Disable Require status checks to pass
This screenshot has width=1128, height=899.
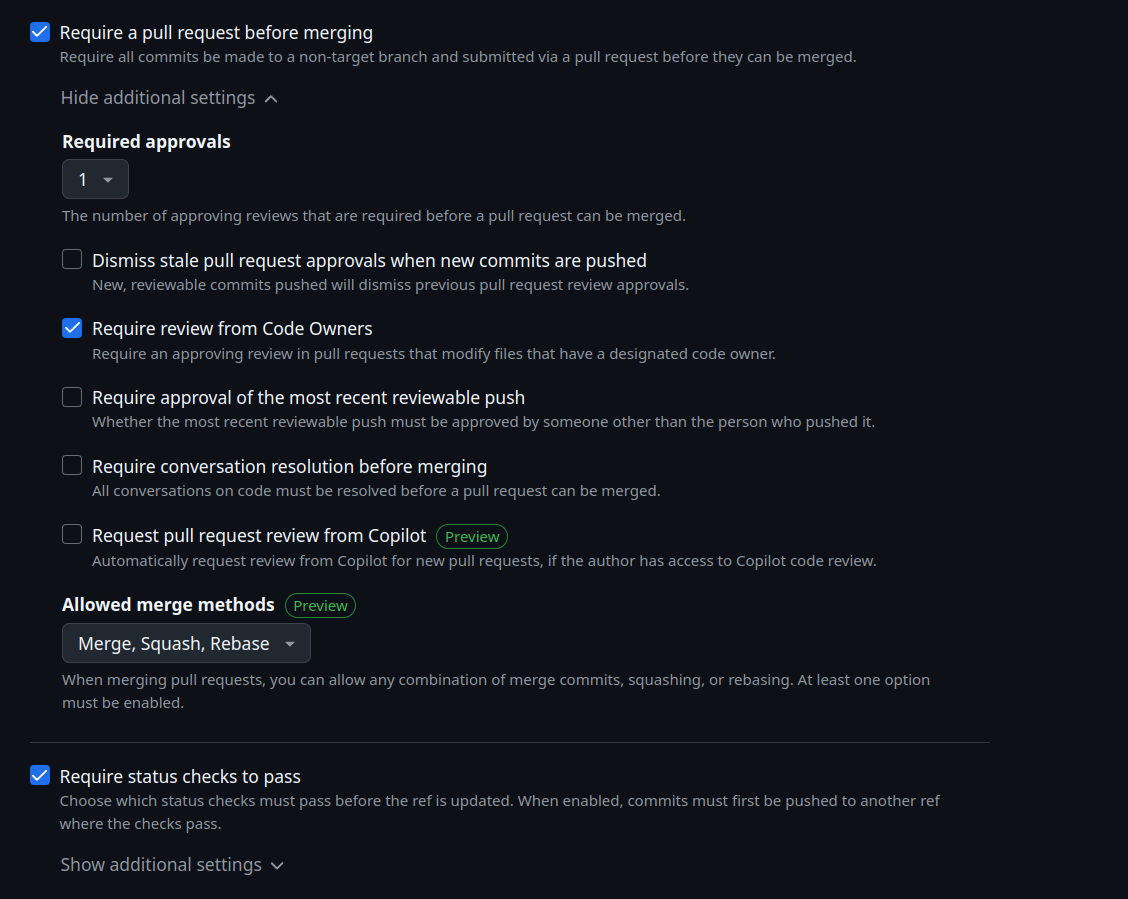click(38, 775)
